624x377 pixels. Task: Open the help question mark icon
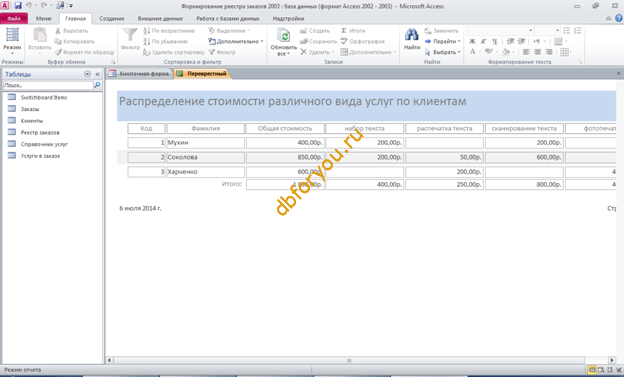(x=619, y=18)
